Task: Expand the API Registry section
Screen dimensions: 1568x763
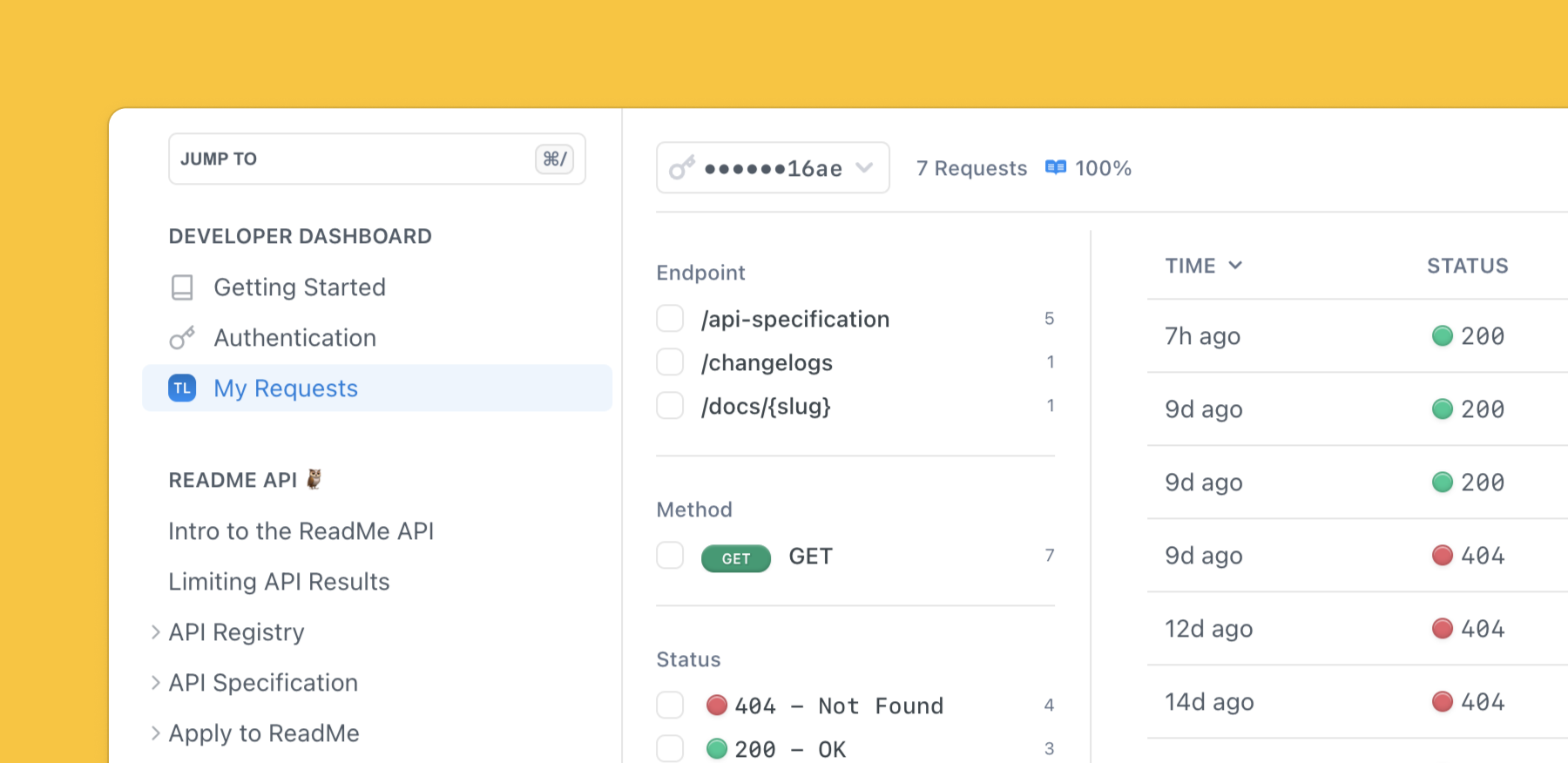Action: point(155,632)
